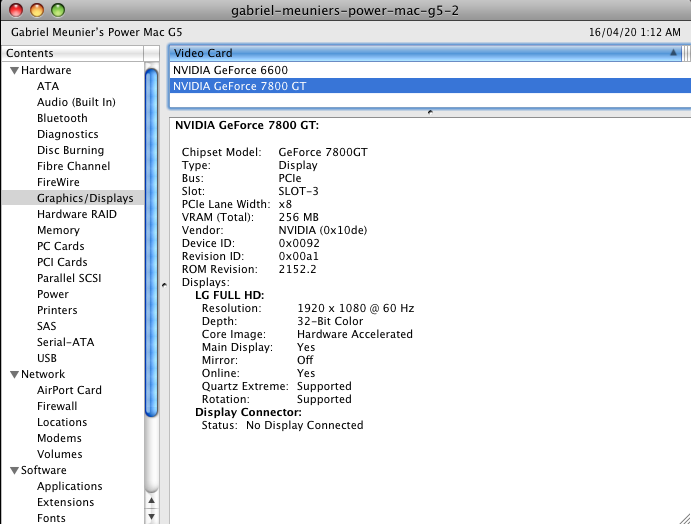The image size is (691, 524).
Task: Close the System Profiler window
Action: click(x=16, y=10)
